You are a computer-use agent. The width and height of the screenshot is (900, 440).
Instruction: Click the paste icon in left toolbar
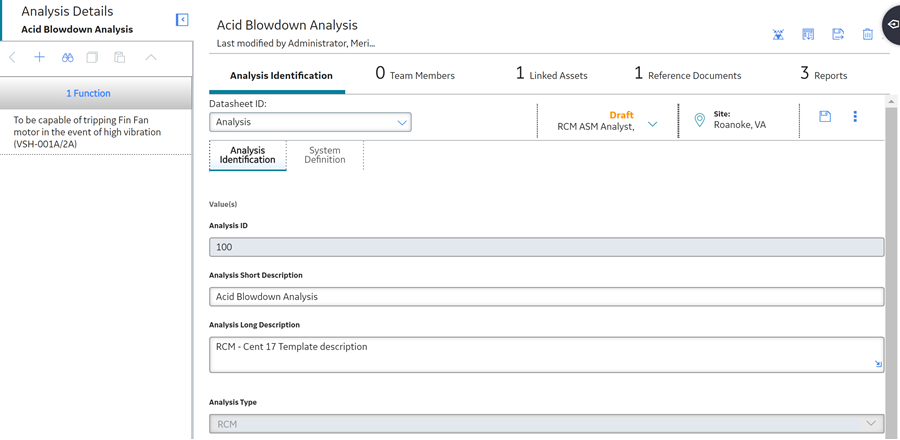click(x=119, y=57)
